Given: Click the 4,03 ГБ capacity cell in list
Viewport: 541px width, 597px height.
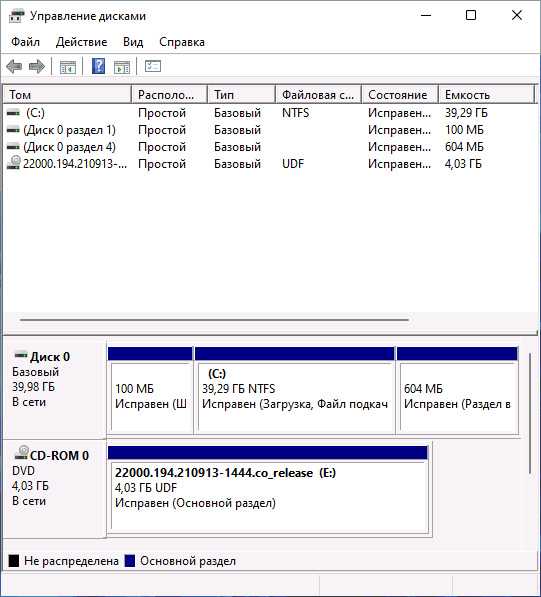Looking at the screenshot, I should click(463, 164).
